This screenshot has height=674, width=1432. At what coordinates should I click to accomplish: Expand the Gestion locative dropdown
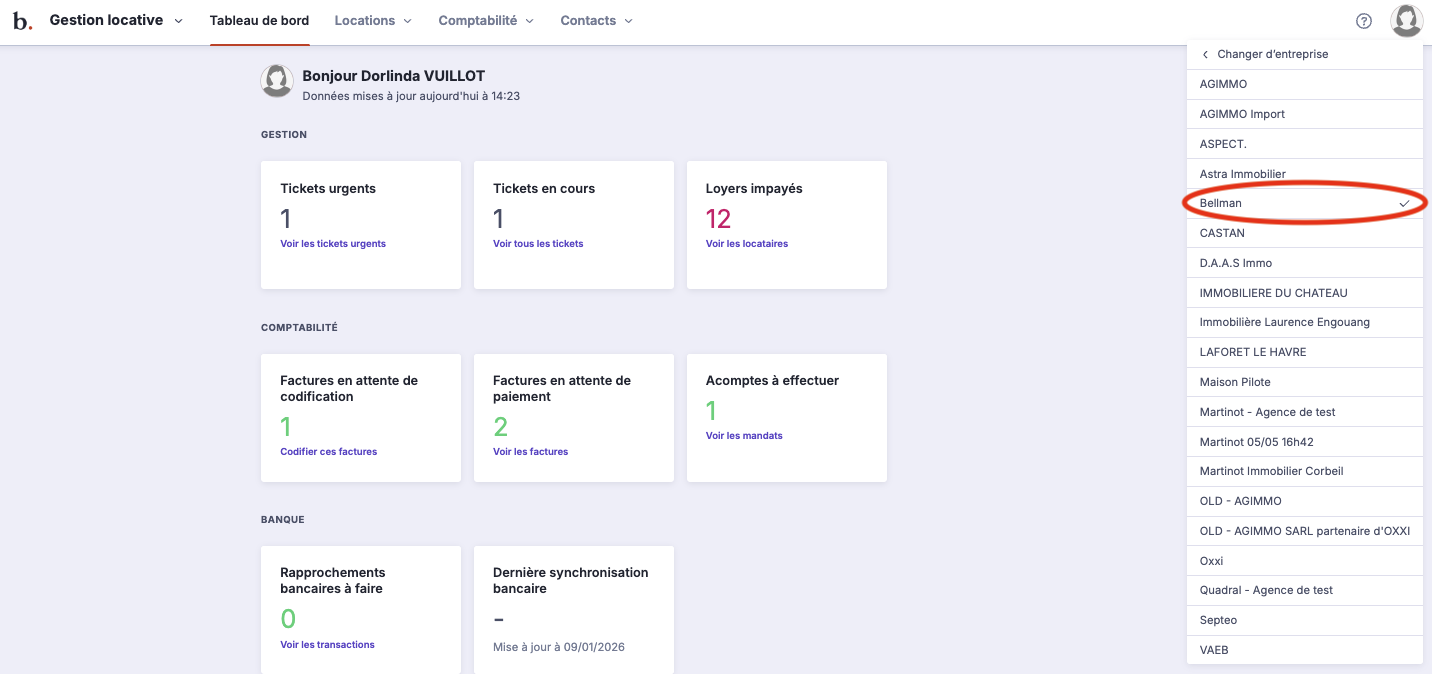point(116,21)
